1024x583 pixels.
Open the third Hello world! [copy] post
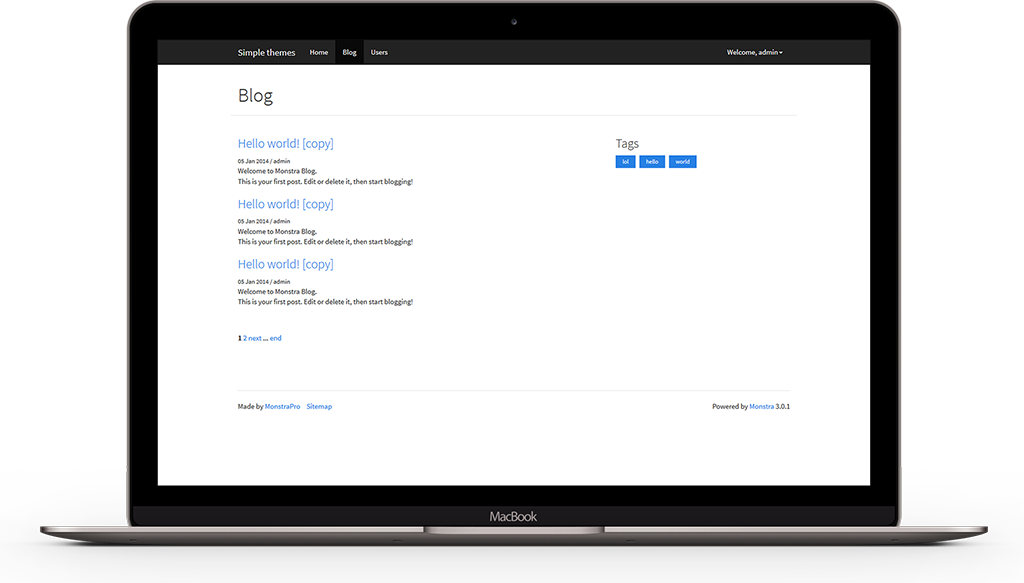(285, 264)
